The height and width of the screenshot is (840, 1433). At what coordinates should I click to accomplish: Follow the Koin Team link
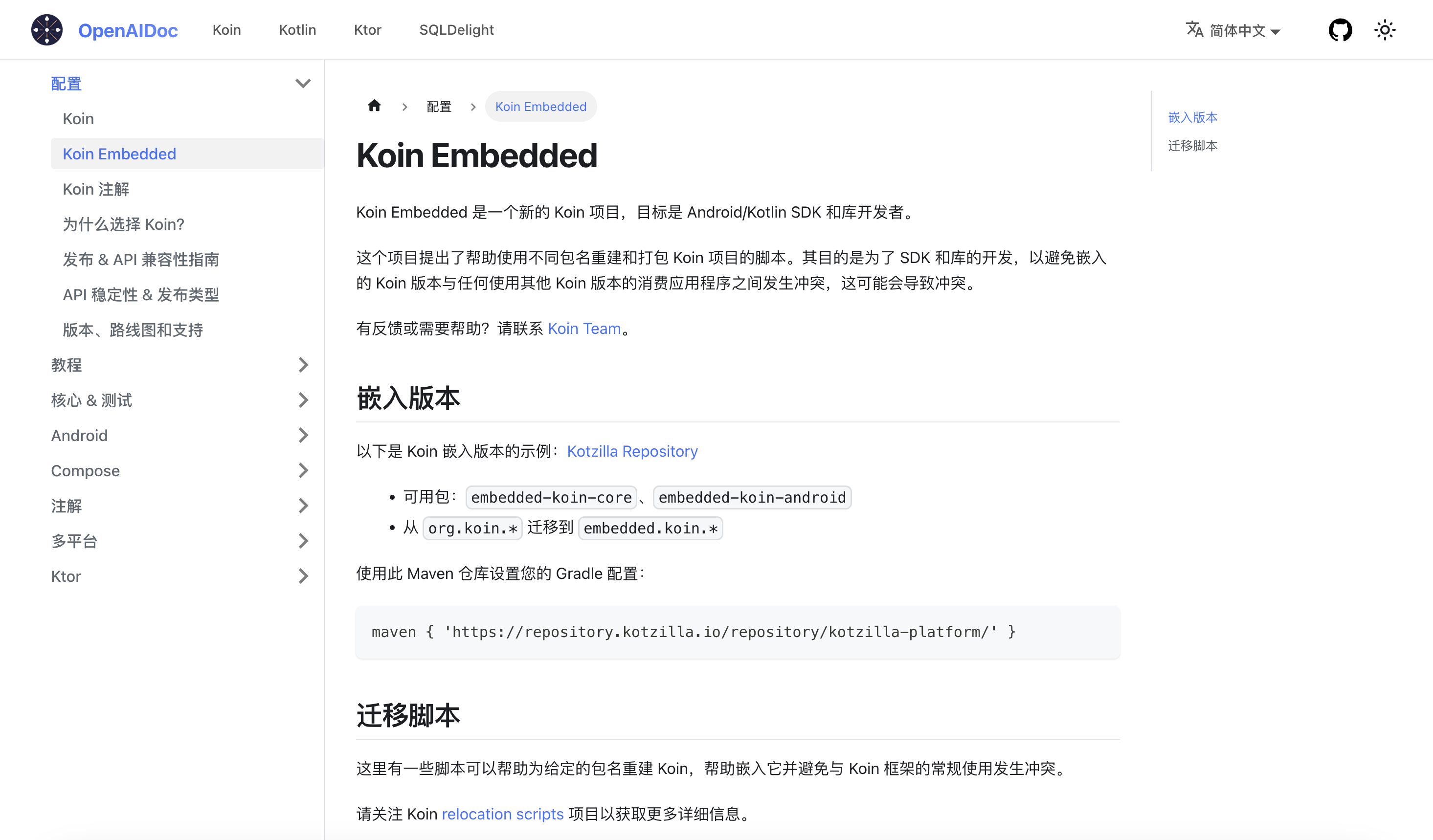584,329
